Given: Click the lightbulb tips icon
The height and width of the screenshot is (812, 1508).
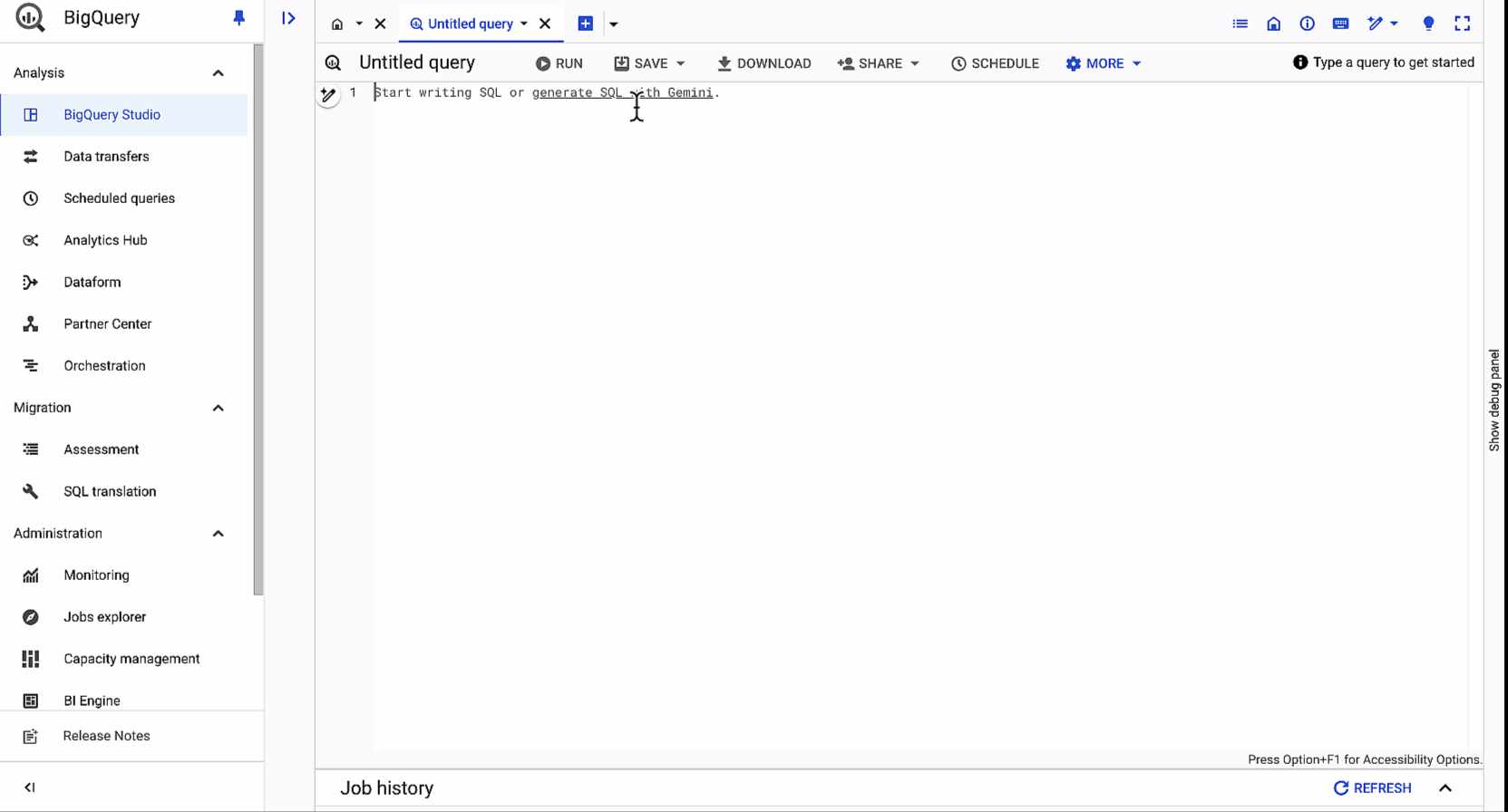Looking at the screenshot, I should [1429, 24].
